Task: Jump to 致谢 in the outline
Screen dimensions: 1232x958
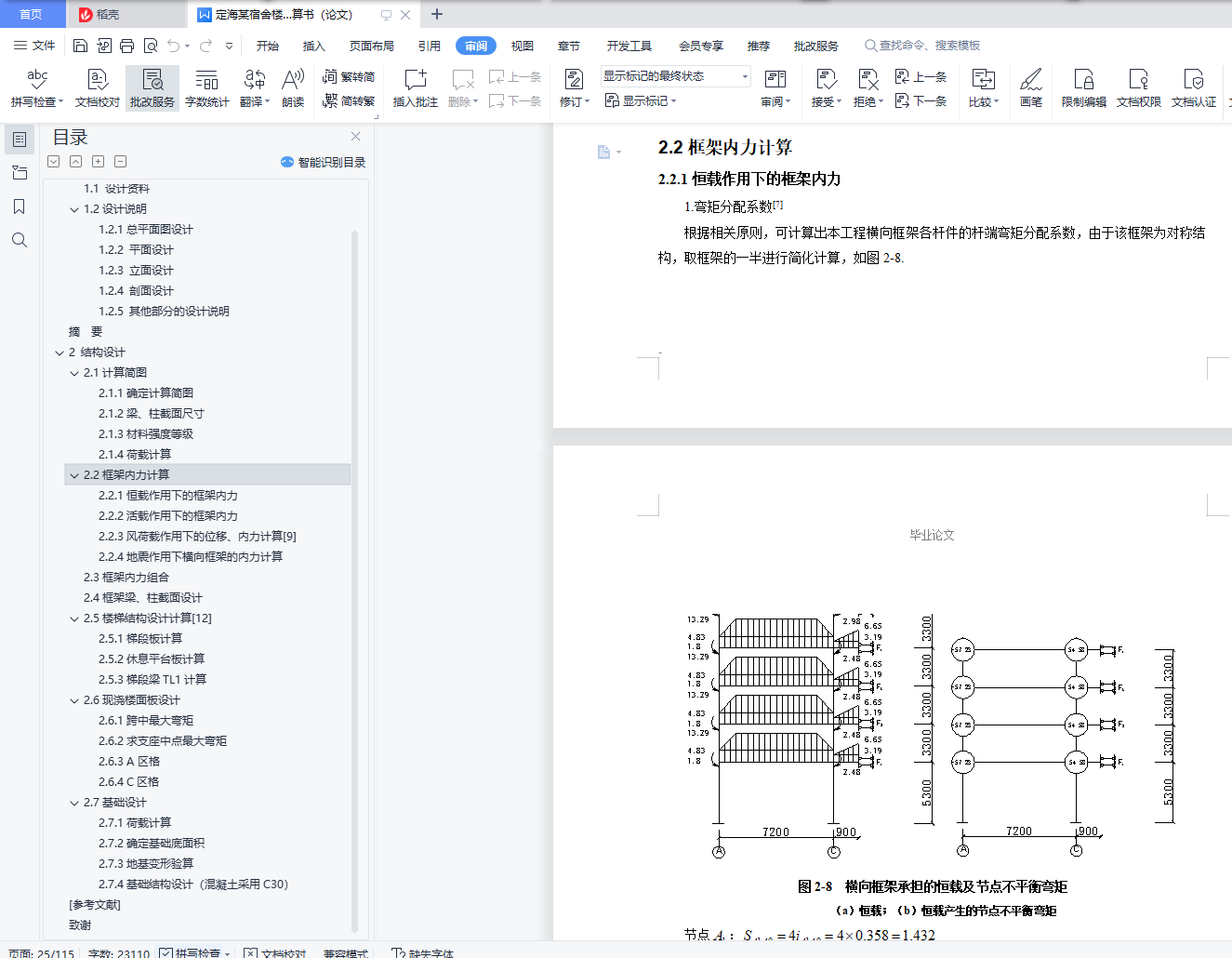Action: point(80,925)
